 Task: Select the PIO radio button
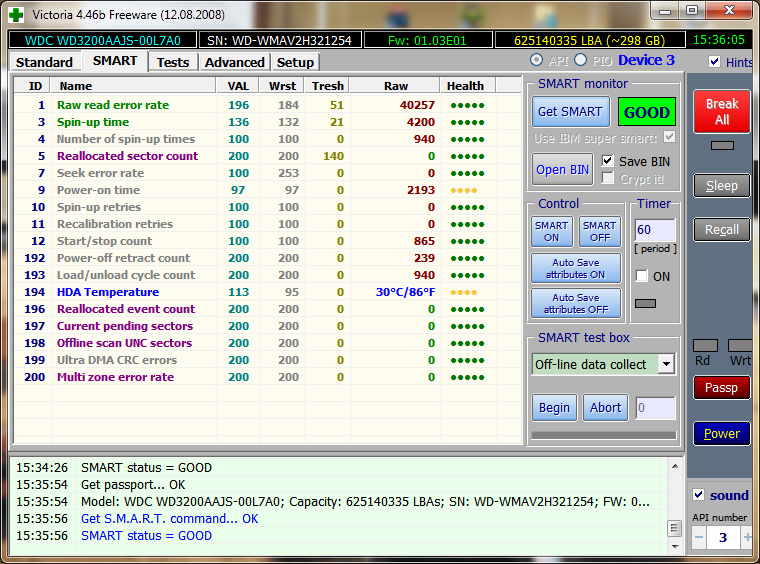[580, 61]
